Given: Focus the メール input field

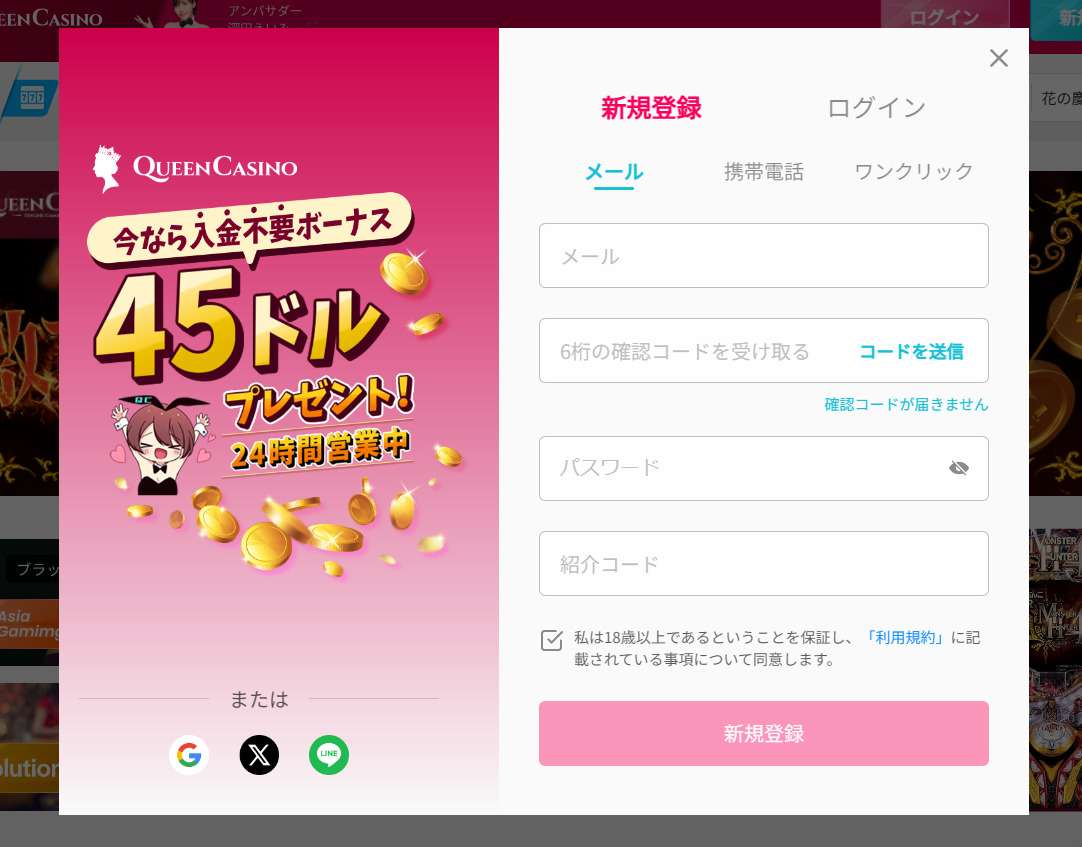Looking at the screenshot, I should coord(763,255).
